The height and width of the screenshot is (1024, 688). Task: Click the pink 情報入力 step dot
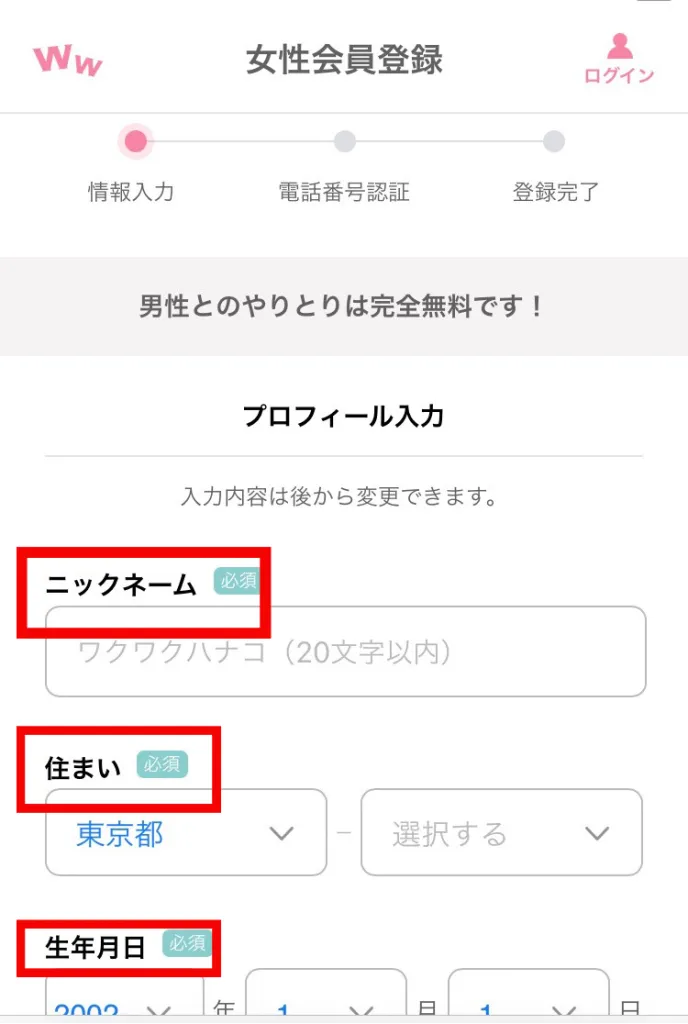pyautogui.click(x=136, y=142)
